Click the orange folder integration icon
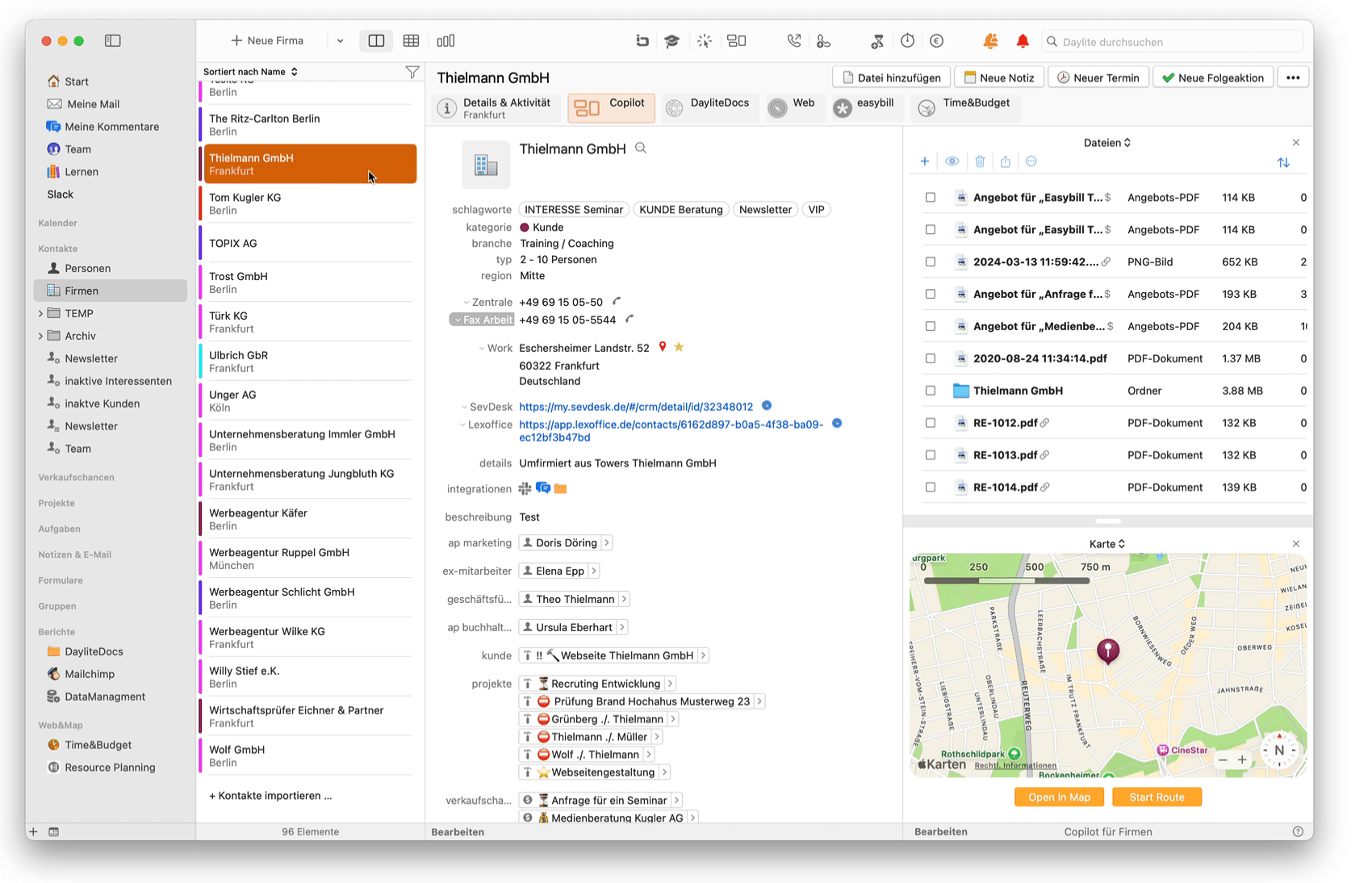This screenshot has width=1372, height=883. pyautogui.click(x=561, y=488)
